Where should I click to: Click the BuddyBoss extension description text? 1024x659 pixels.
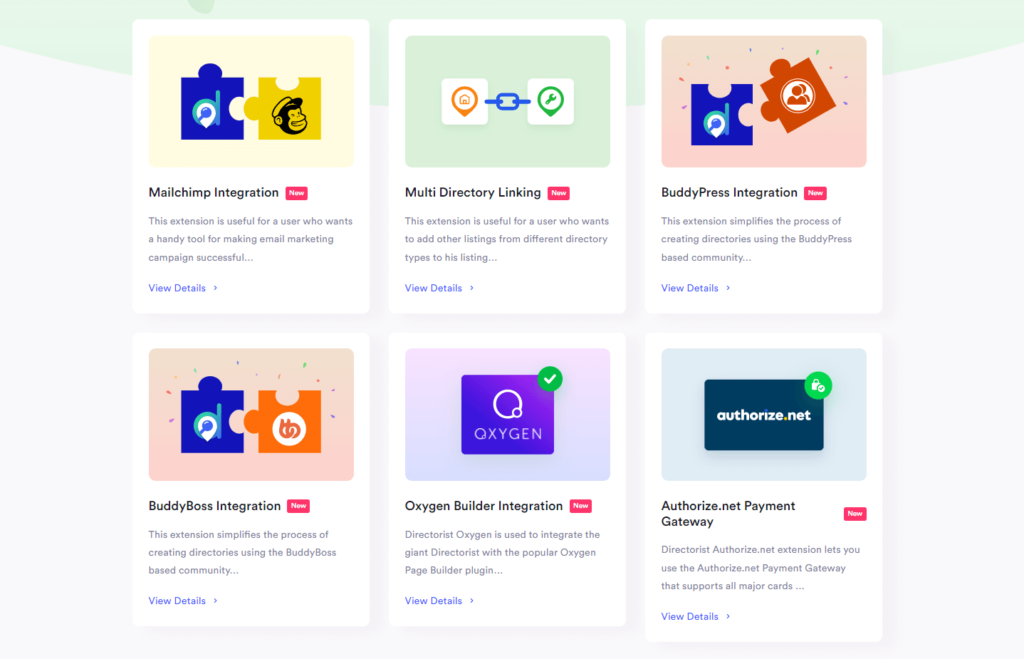[242, 553]
